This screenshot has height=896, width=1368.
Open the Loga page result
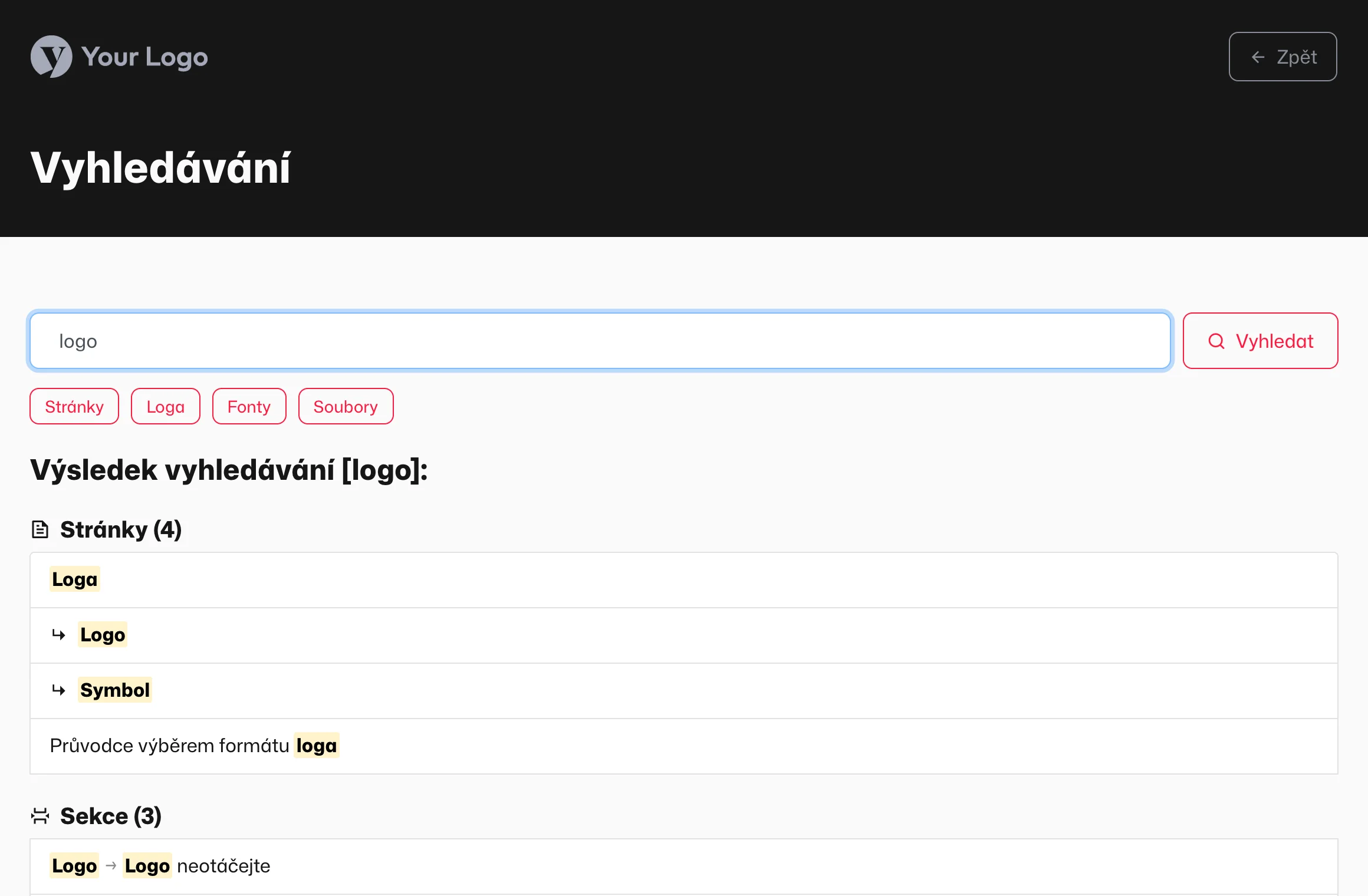(x=684, y=580)
